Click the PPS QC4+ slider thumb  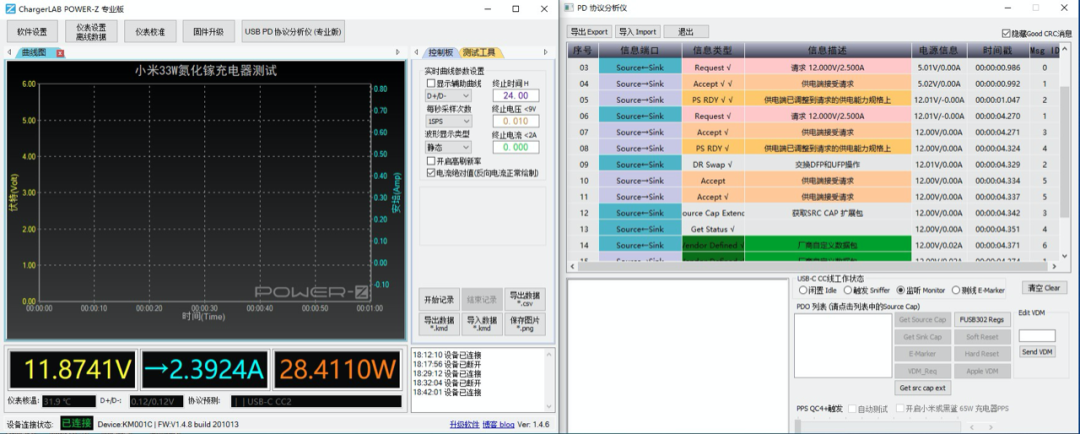click(x=798, y=425)
